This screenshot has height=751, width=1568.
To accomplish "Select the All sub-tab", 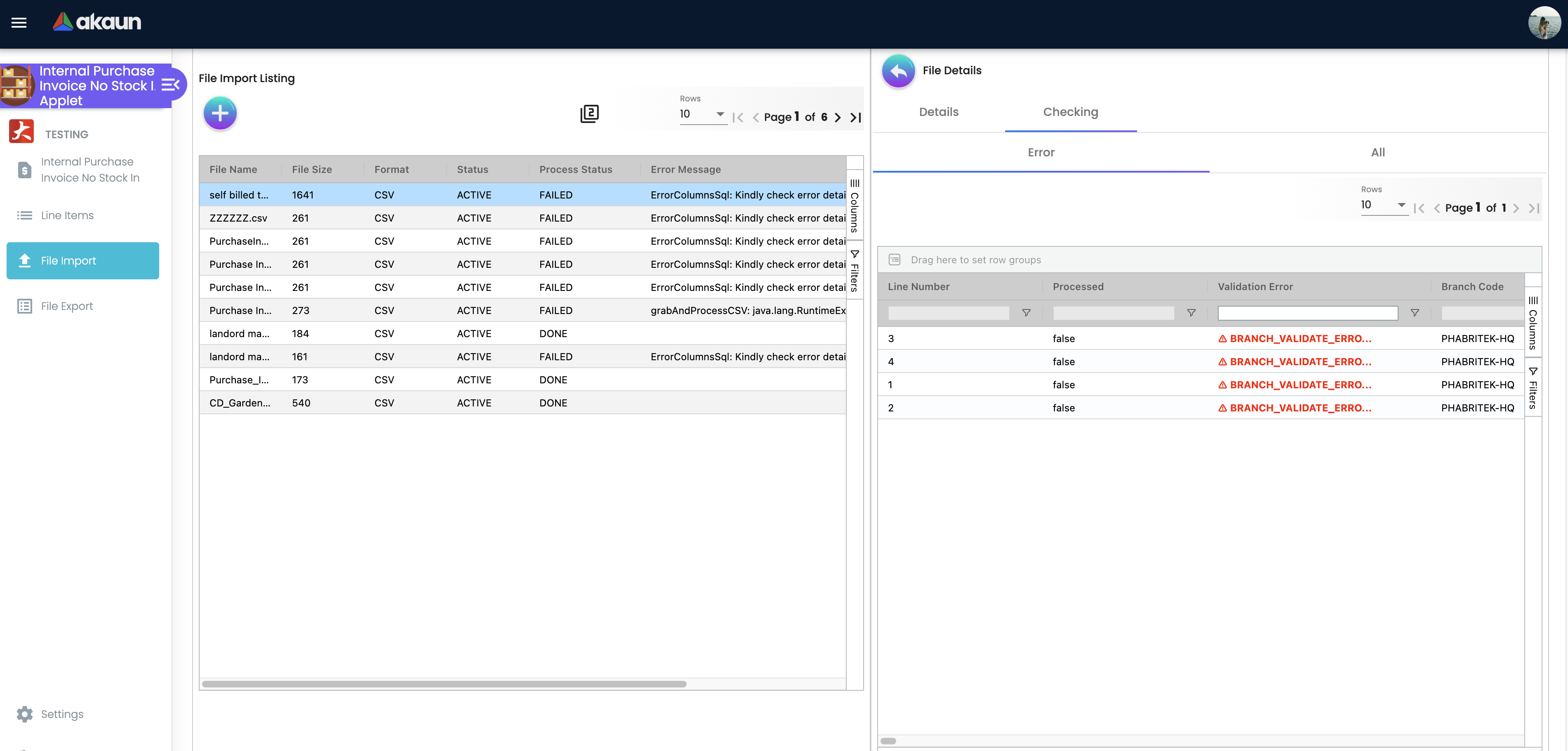I will (x=1377, y=153).
